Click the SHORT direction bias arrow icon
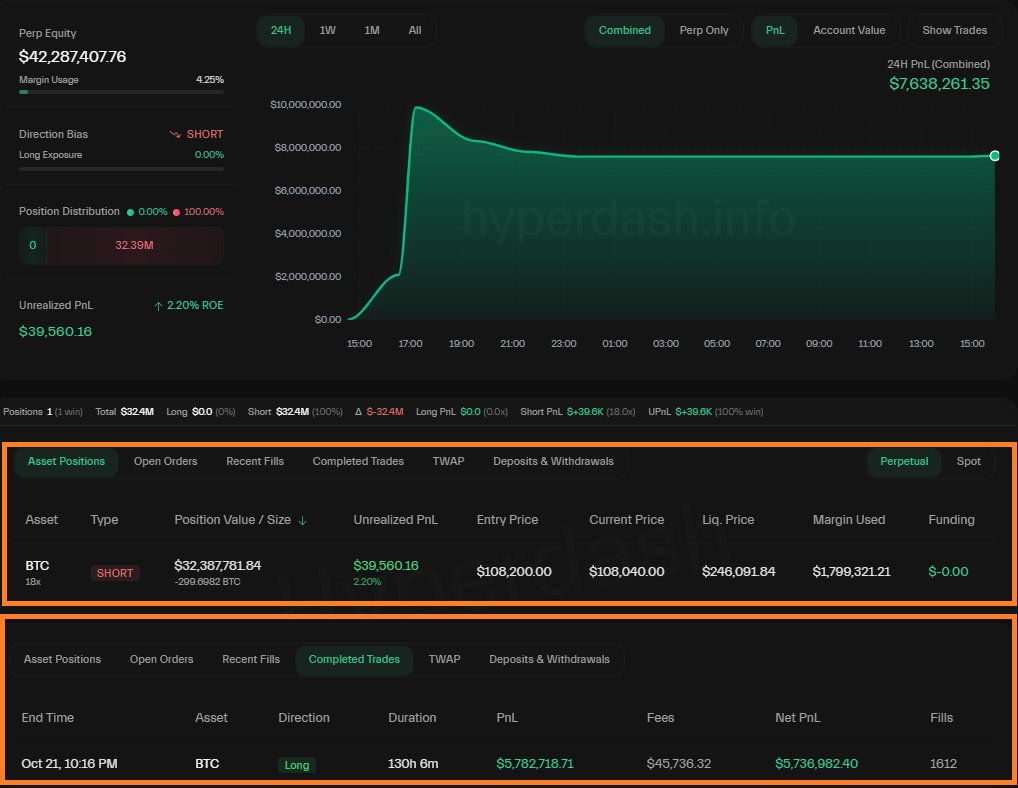Viewport: 1018px width, 788px height. tap(175, 134)
